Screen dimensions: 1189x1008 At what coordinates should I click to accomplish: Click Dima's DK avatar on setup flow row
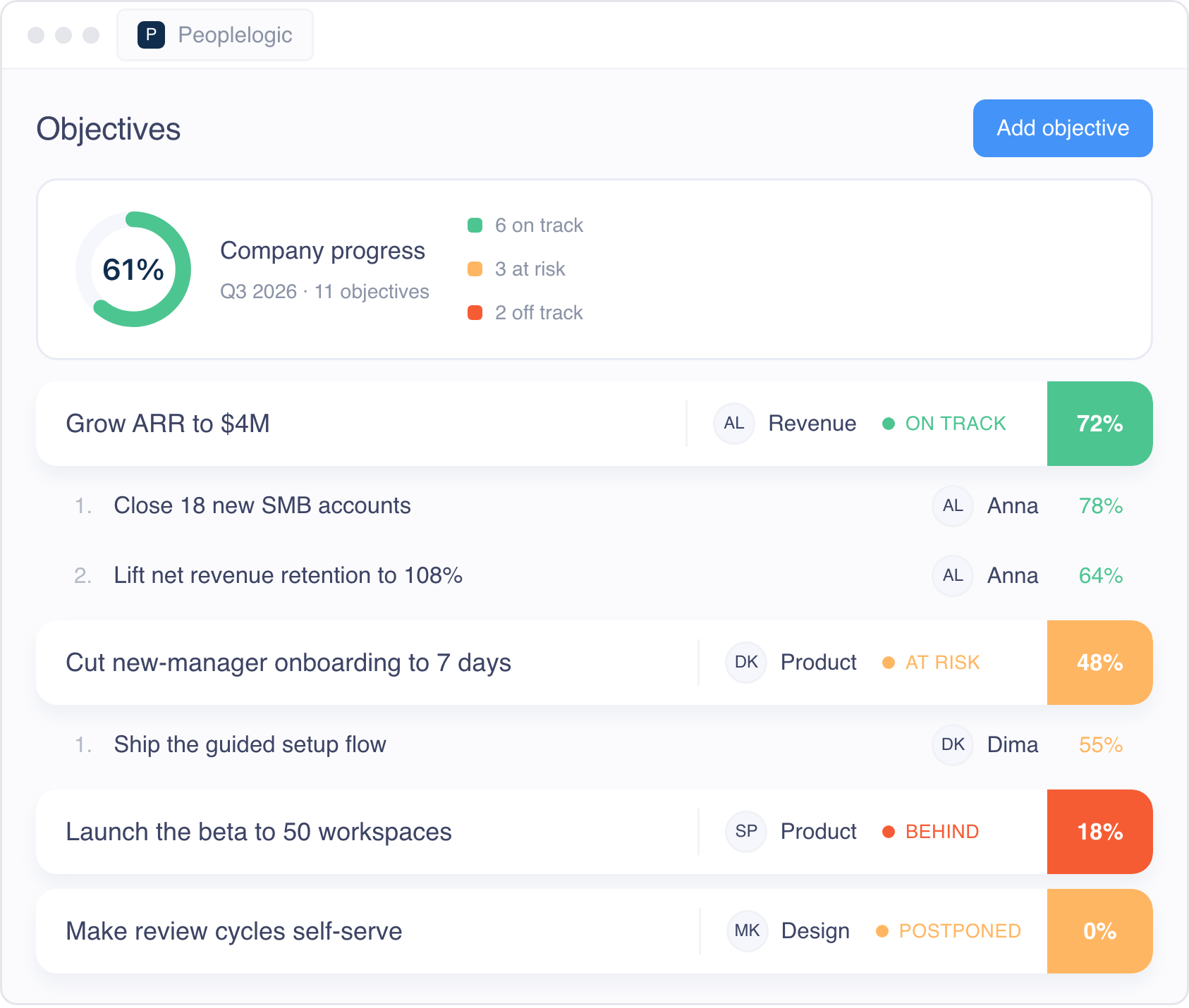point(953,744)
